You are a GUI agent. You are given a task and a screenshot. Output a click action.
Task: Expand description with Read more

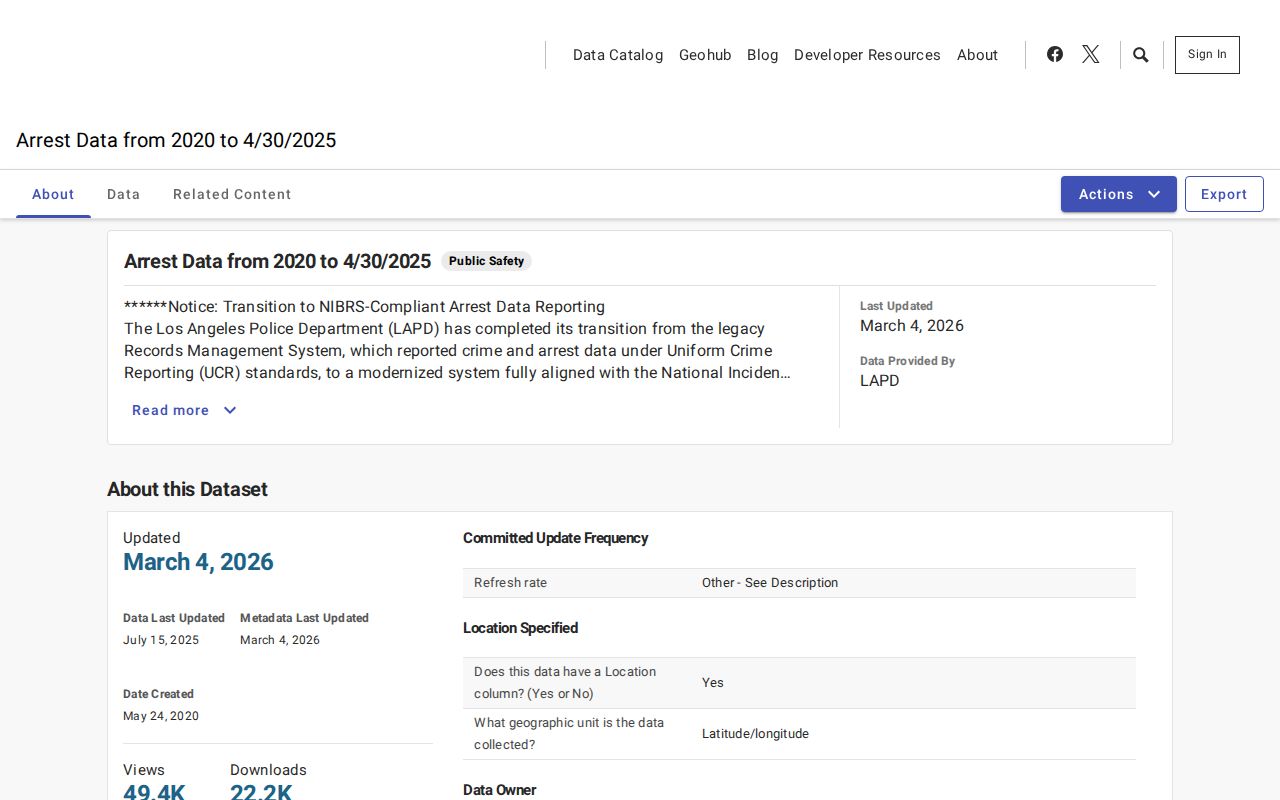184,410
